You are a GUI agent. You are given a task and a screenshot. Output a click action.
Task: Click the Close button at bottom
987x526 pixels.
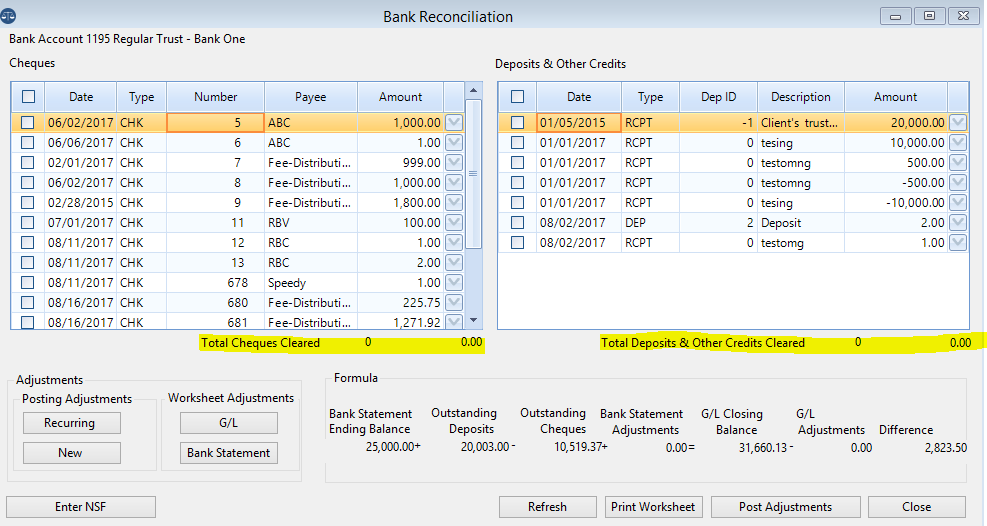[916, 507]
